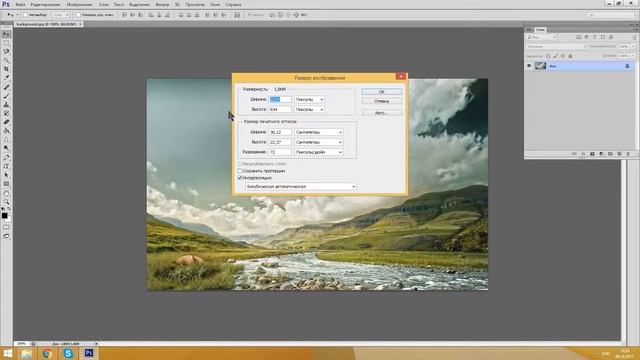Select the Crop tool

point(6,69)
